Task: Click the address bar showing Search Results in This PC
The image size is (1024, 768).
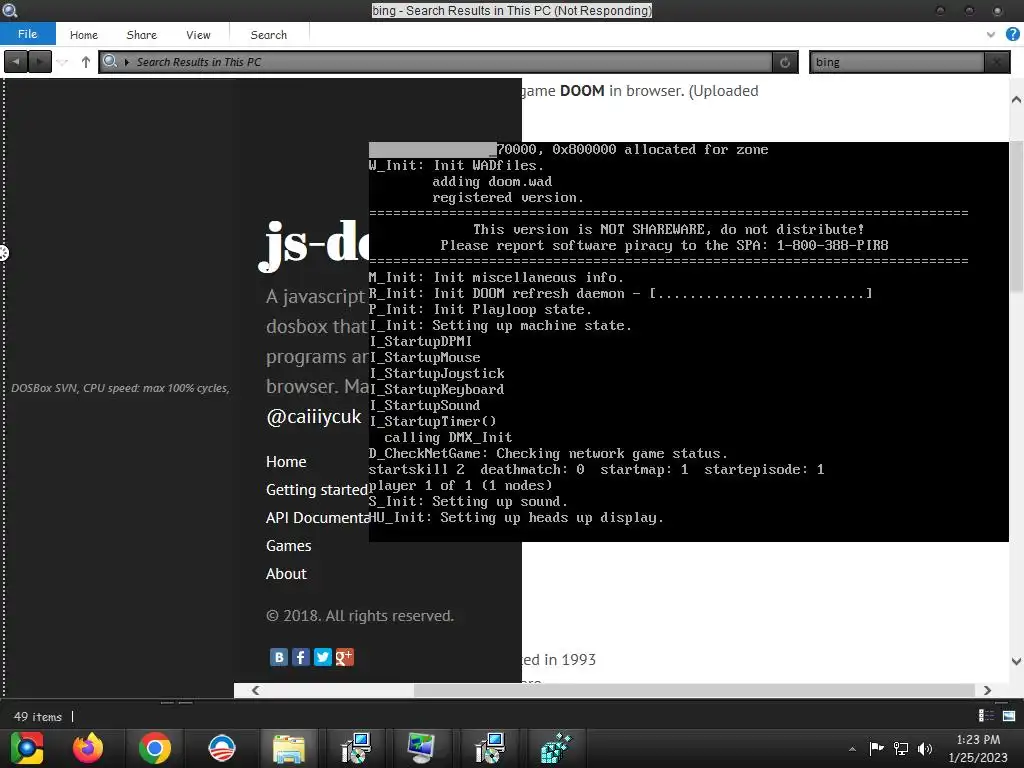Action: tap(435, 62)
